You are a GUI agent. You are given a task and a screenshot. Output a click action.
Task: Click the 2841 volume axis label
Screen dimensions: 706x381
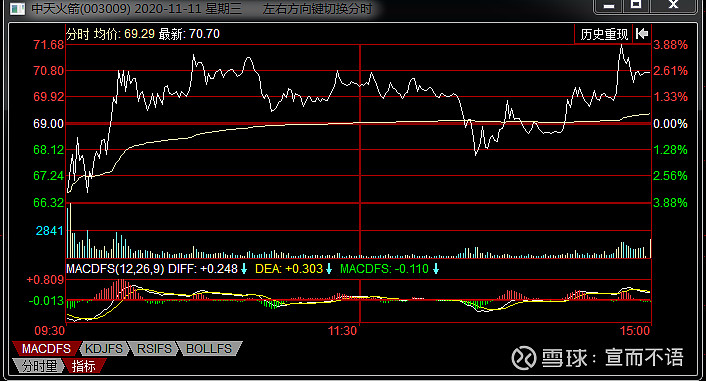tap(50, 231)
